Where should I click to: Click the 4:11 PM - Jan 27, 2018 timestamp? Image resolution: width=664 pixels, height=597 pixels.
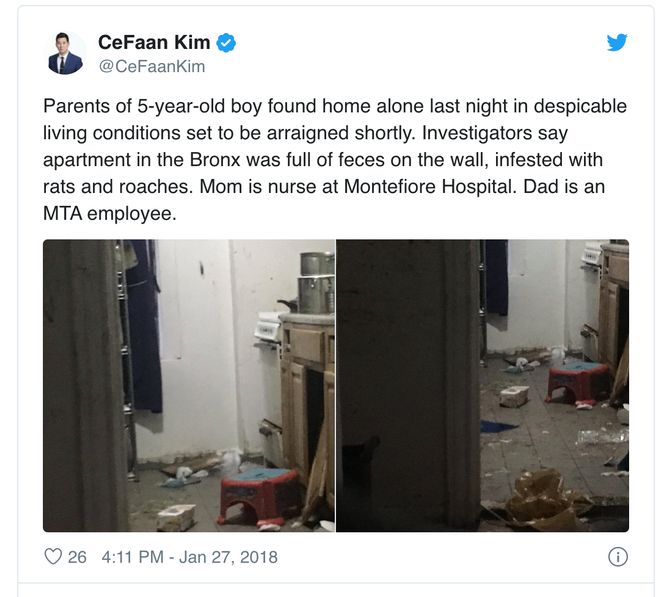pos(190,557)
